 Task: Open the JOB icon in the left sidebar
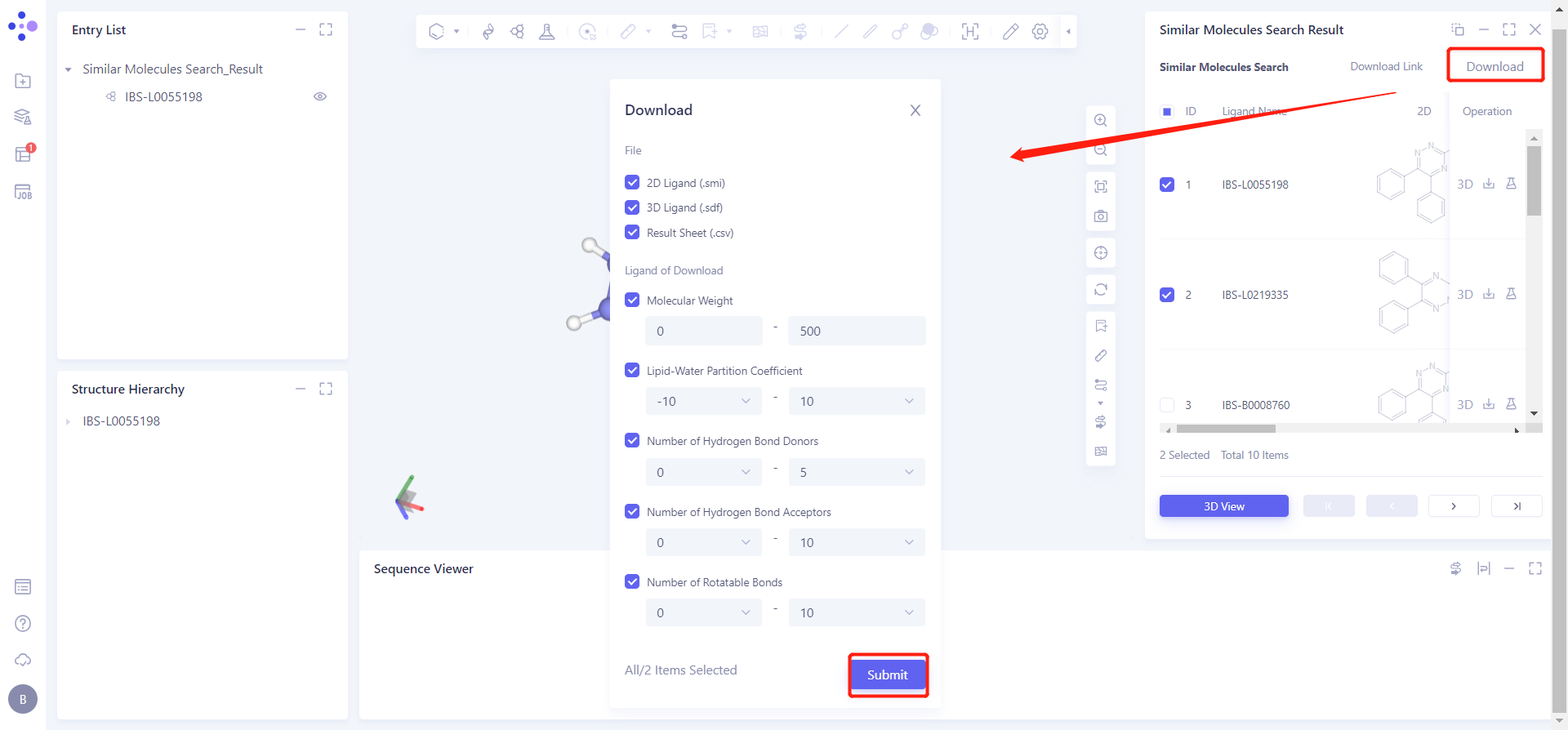point(23,192)
